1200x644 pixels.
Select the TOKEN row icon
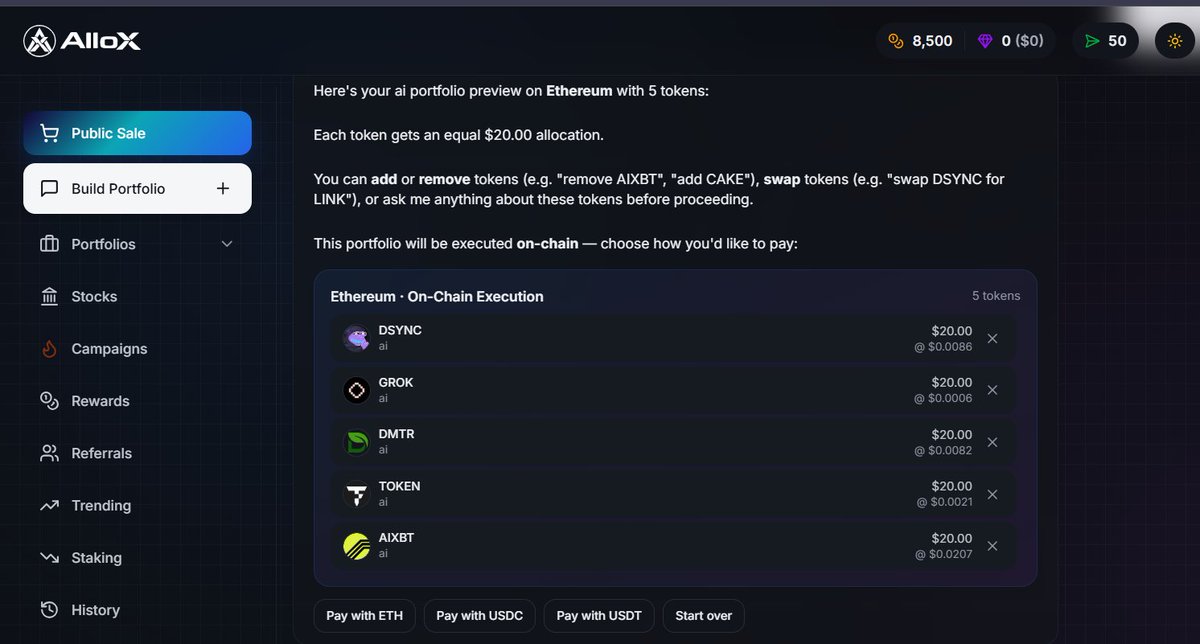357,494
